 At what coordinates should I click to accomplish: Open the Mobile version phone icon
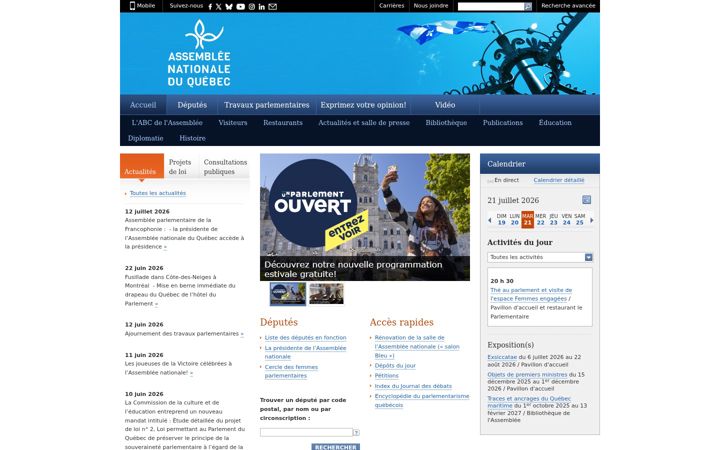[x=132, y=6]
